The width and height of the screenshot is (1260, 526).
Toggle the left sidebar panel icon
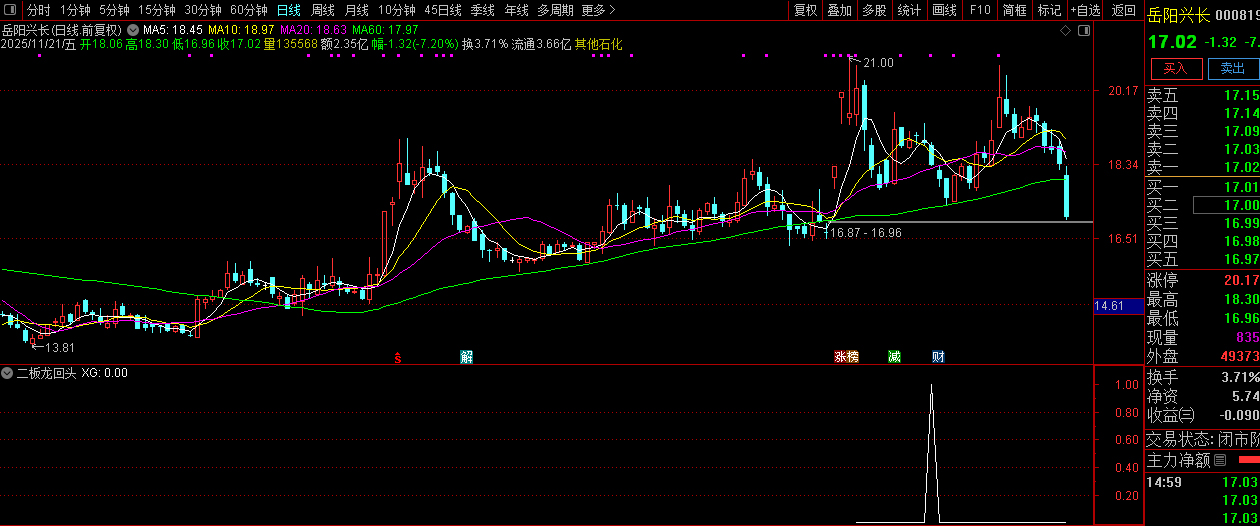click(11, 10)
